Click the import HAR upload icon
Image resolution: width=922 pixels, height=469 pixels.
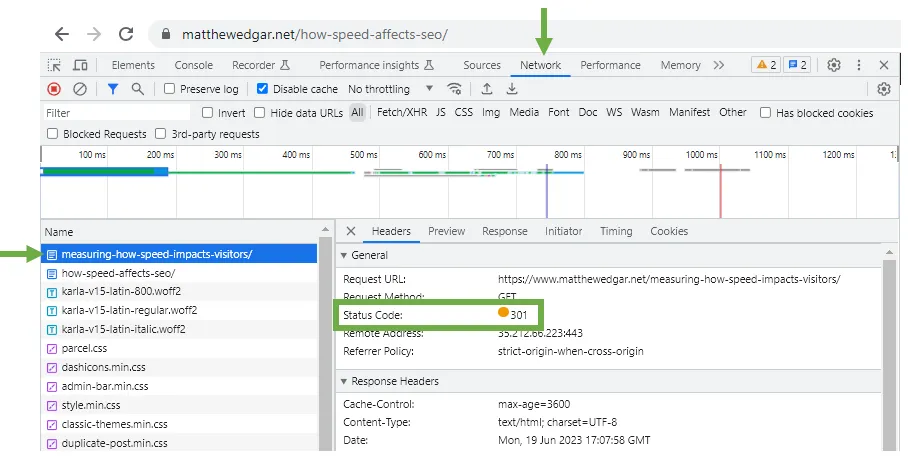pos(487,89)
